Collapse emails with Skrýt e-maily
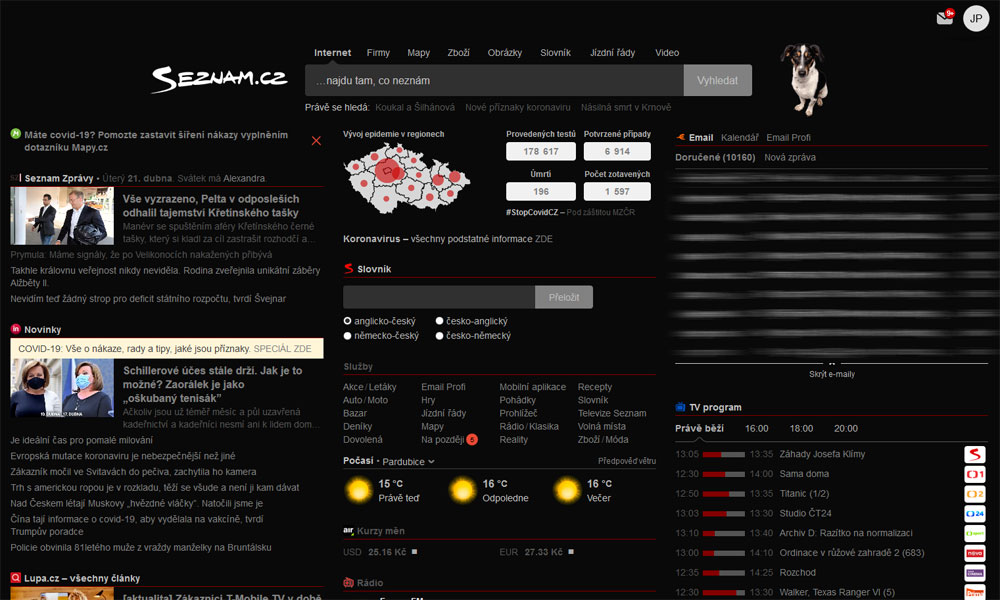The image size is (1000, 600). click(x=832, y=374)
